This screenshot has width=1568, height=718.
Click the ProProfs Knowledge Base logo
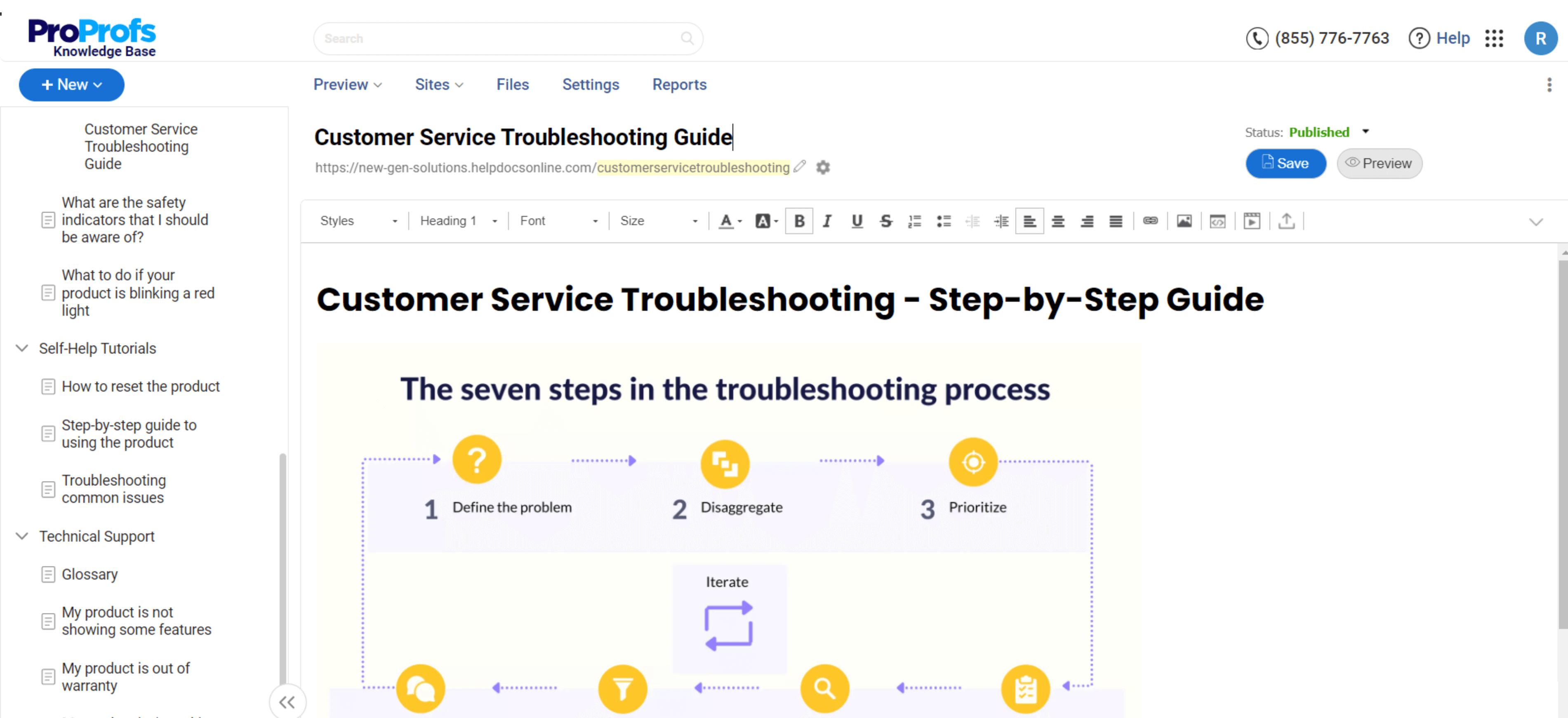click(92, 37)
